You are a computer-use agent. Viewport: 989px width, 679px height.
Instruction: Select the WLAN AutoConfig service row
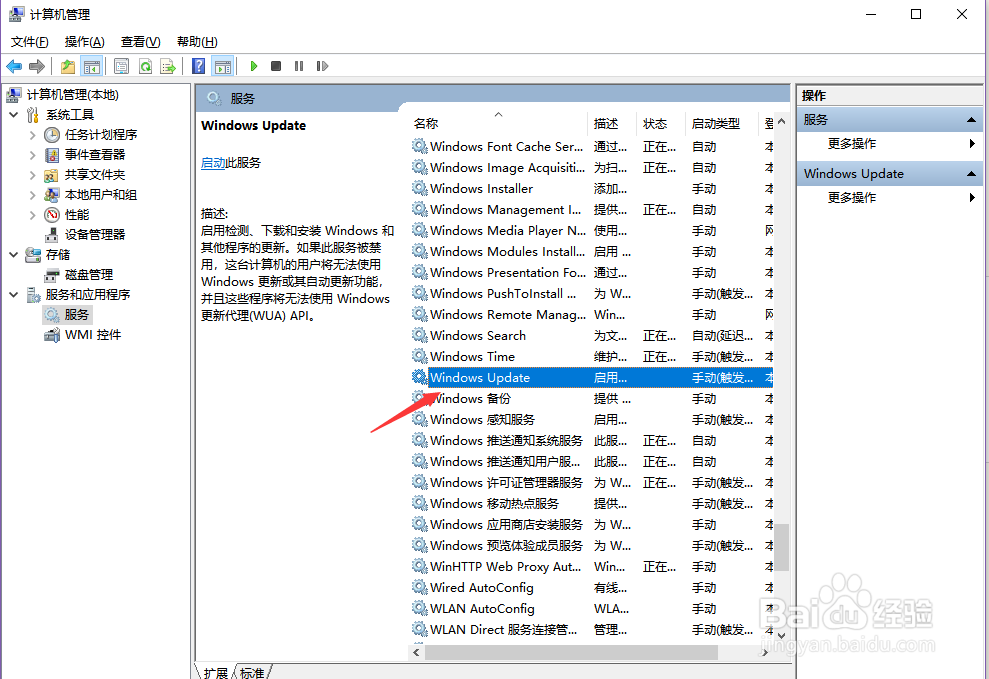591,608
